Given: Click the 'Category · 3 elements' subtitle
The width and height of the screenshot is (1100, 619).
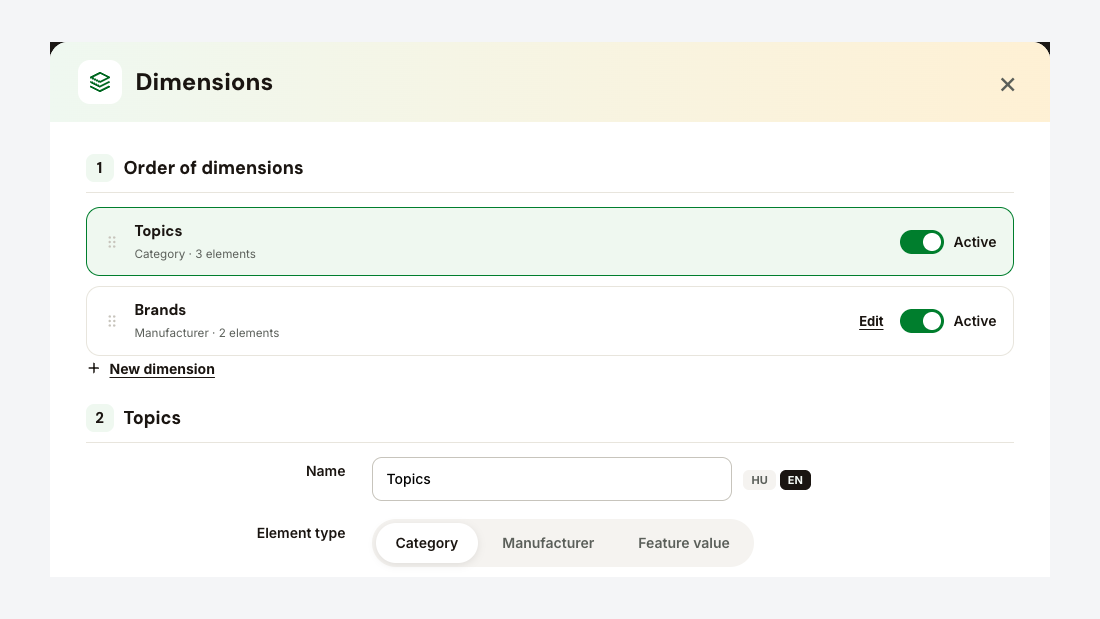Looking at the screenshot, I should click(x=195, y=254).
